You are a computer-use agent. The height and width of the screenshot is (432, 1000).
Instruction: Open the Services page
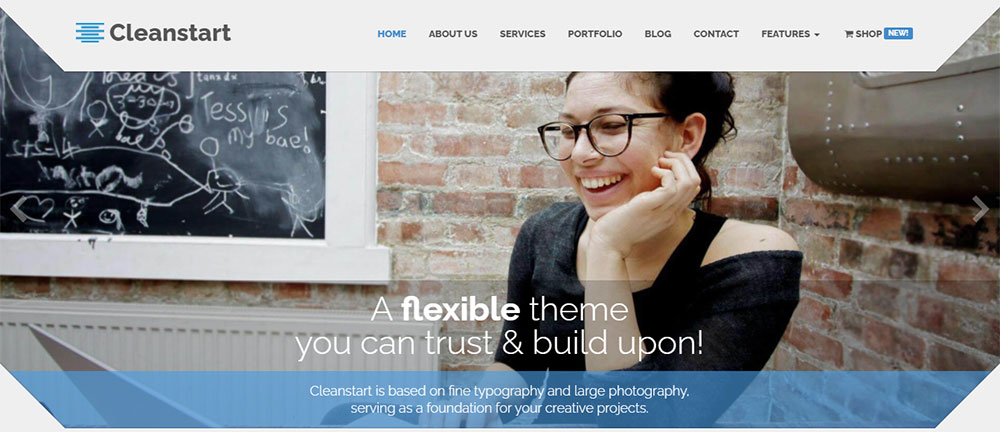(522, 34)
